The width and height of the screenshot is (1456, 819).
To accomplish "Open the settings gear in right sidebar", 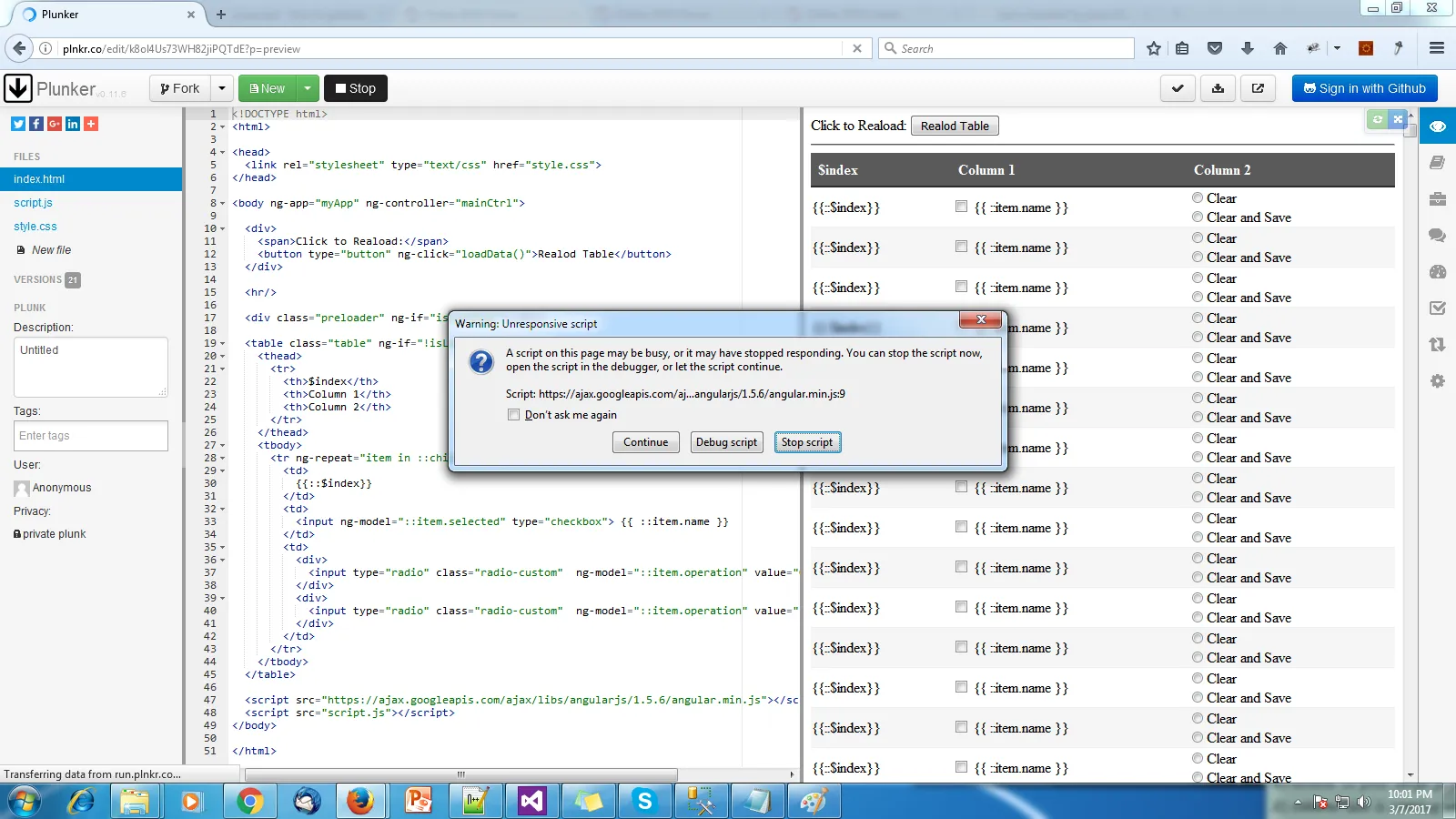I will tap(1438, 381).
